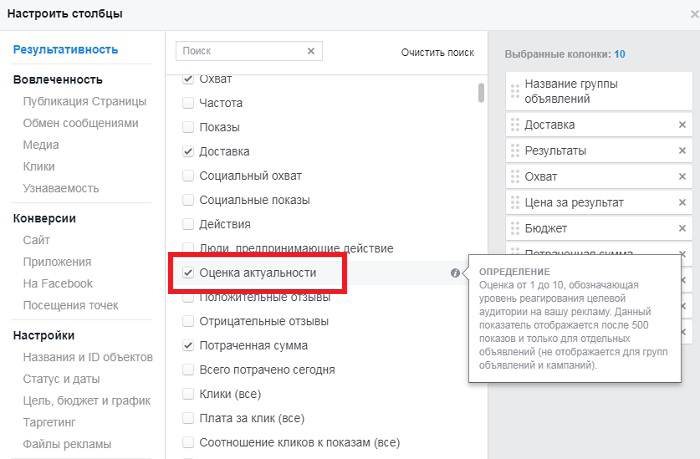Enable the Частота checkbox
The image size is (700, 459).
coord(188,103)
